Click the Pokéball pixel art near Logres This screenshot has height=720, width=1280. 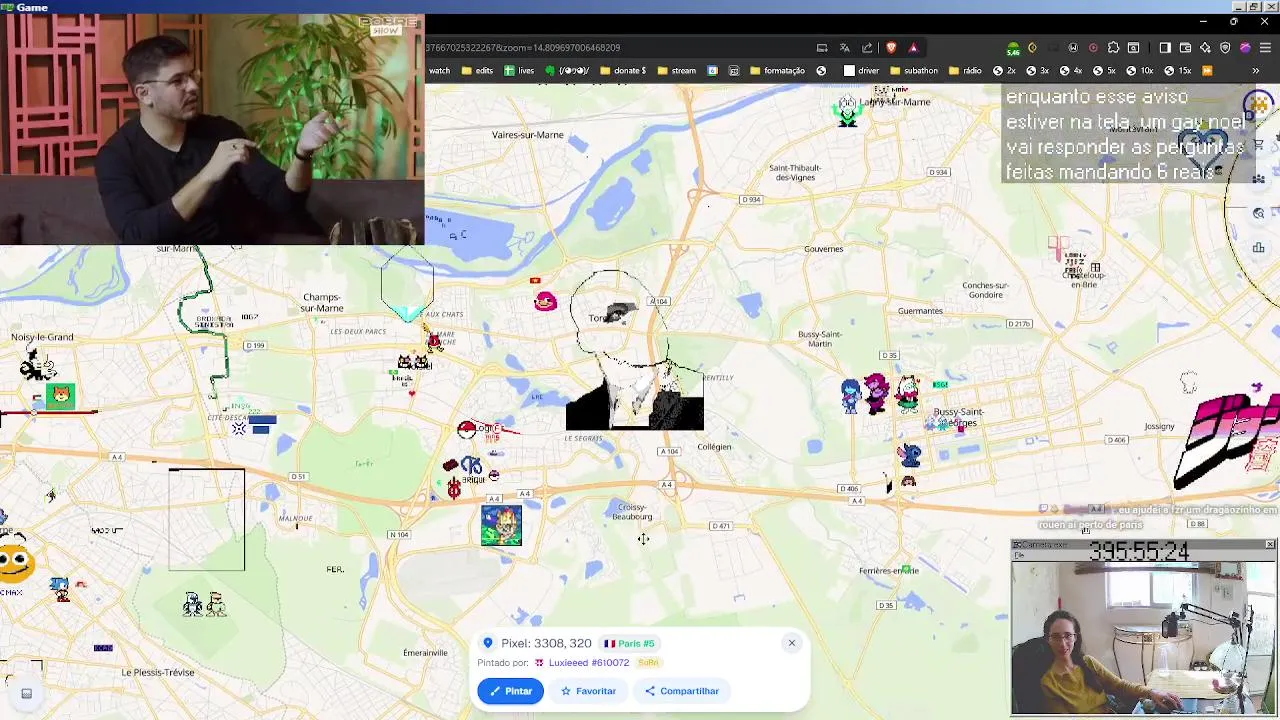(x=466, y=430)
